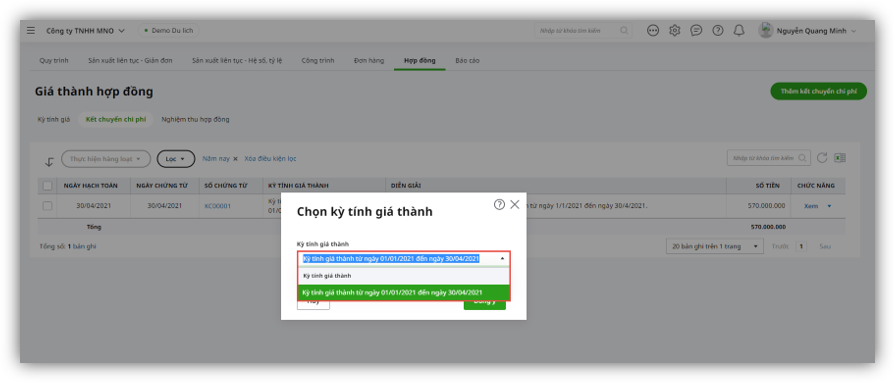Export the list to Excel
The image size is (895, 383).
pos(840,158)
